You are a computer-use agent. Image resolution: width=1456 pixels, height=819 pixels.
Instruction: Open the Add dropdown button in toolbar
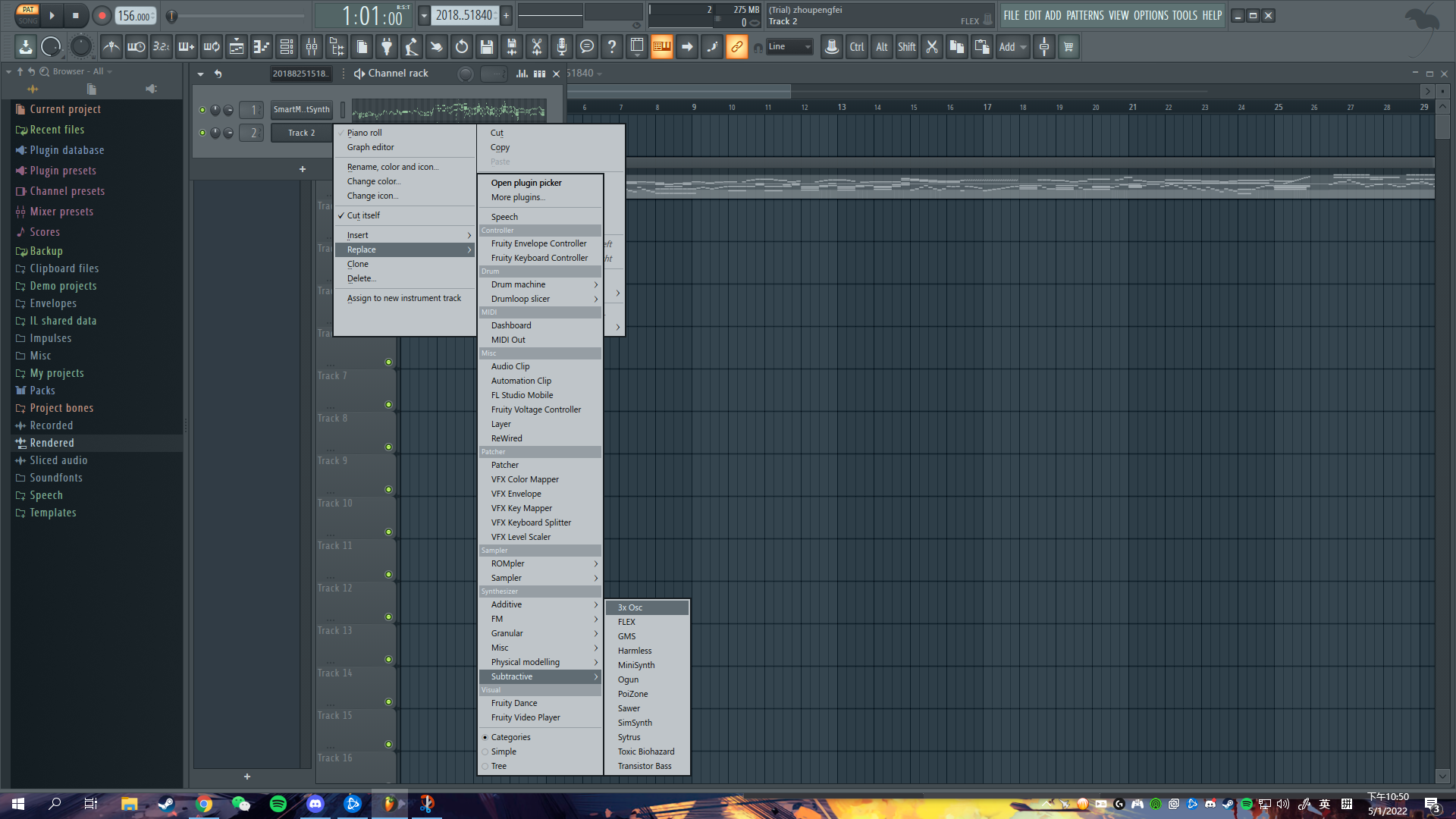(1012, 47)
